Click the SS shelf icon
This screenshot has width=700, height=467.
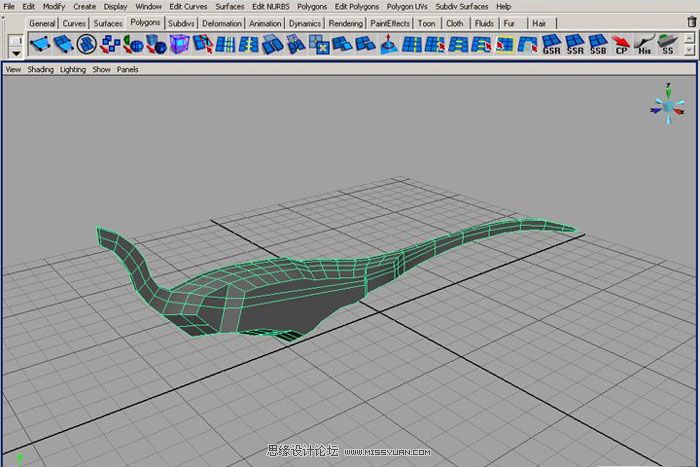[x=667, y=44]
